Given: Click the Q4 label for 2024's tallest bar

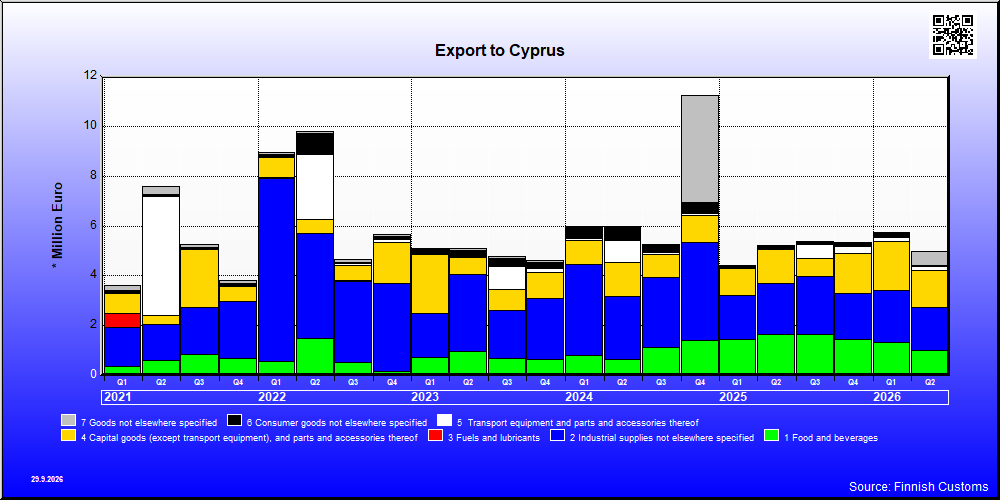Looking at the screenshot, I should coord(700,381).
